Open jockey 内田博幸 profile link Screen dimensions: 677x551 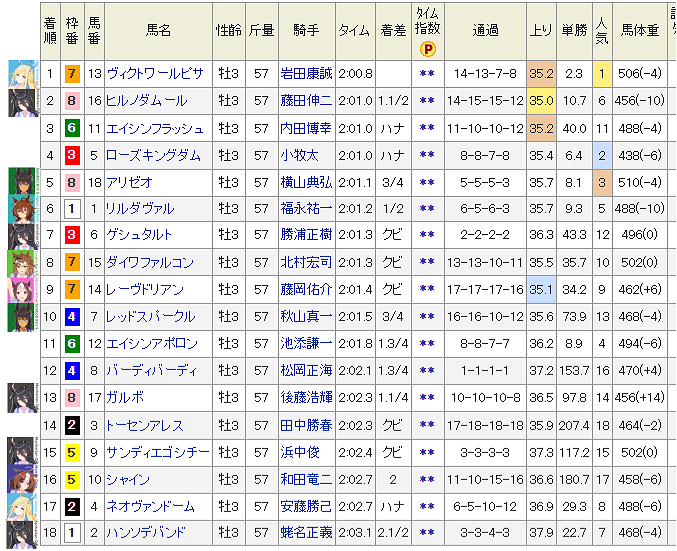click(x=307, y=129)
